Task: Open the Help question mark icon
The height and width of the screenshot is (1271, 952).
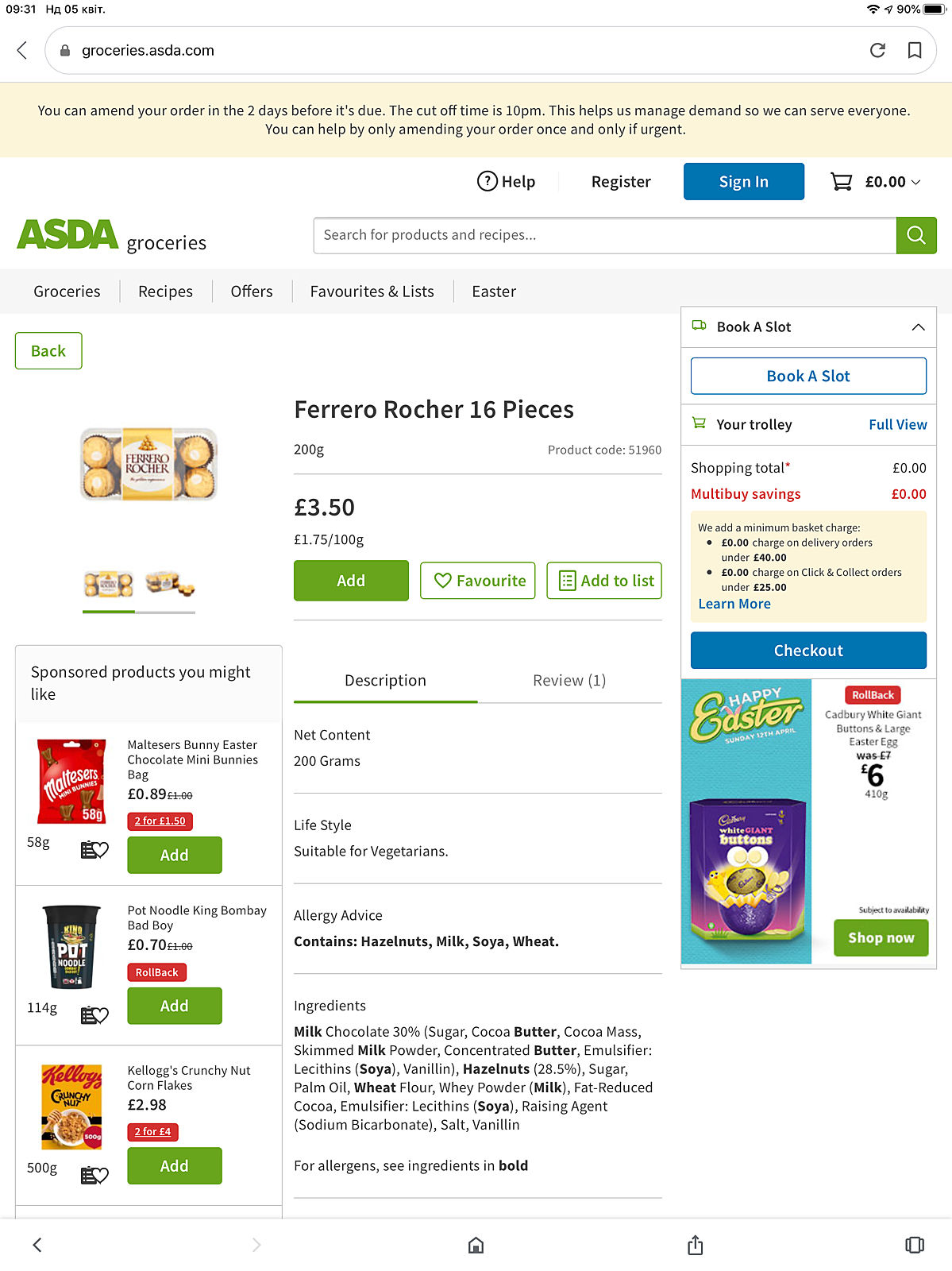Action: pos(487,181)
